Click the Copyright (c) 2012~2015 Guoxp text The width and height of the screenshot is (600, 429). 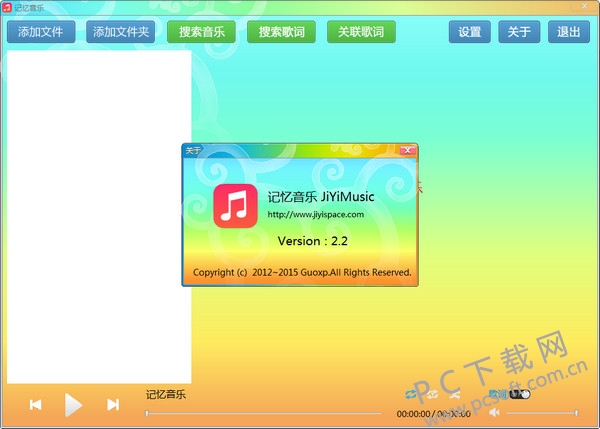click(302, 272)
